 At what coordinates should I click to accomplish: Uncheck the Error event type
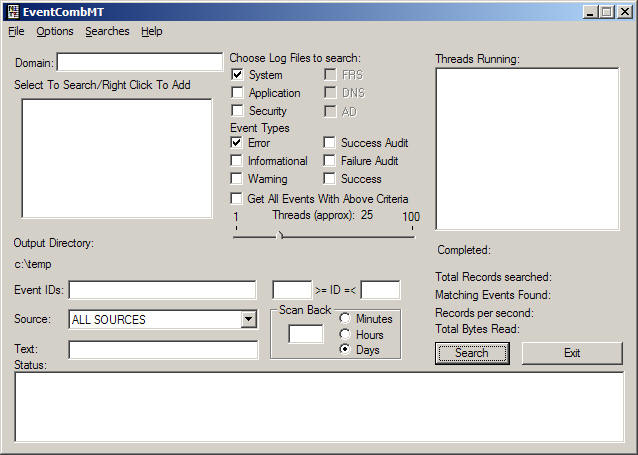coord(236,142)
